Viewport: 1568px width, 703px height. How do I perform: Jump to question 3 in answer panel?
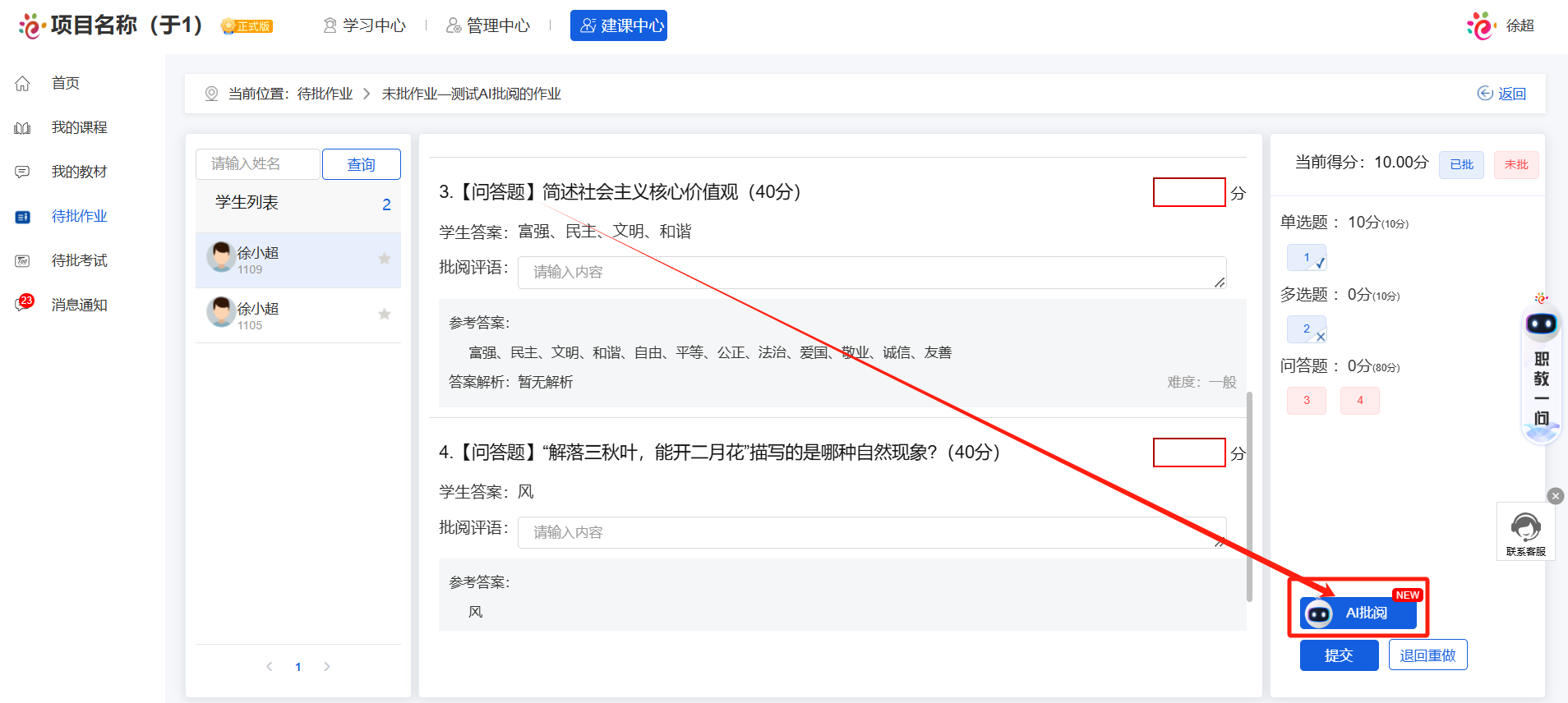[x=1306, y=401]
